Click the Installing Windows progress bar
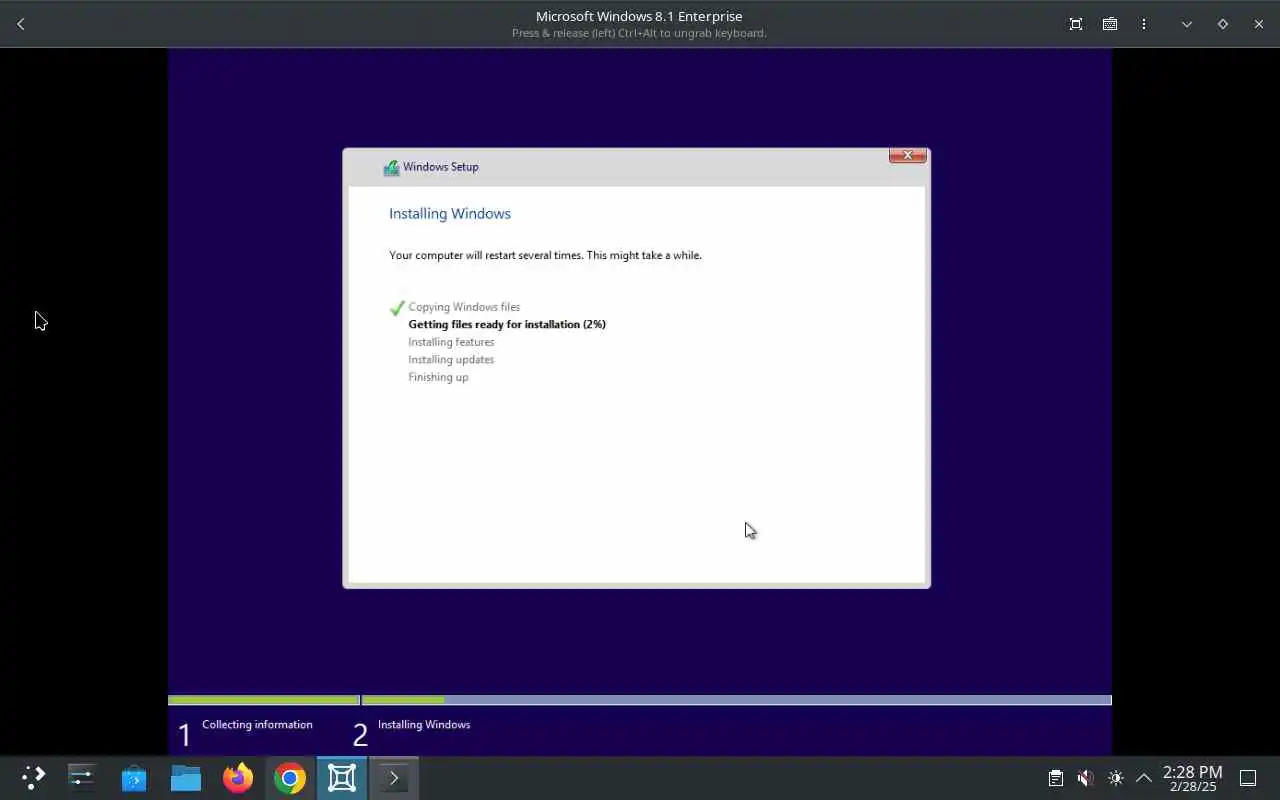The image size is (1280, 800). pos(737,700)
